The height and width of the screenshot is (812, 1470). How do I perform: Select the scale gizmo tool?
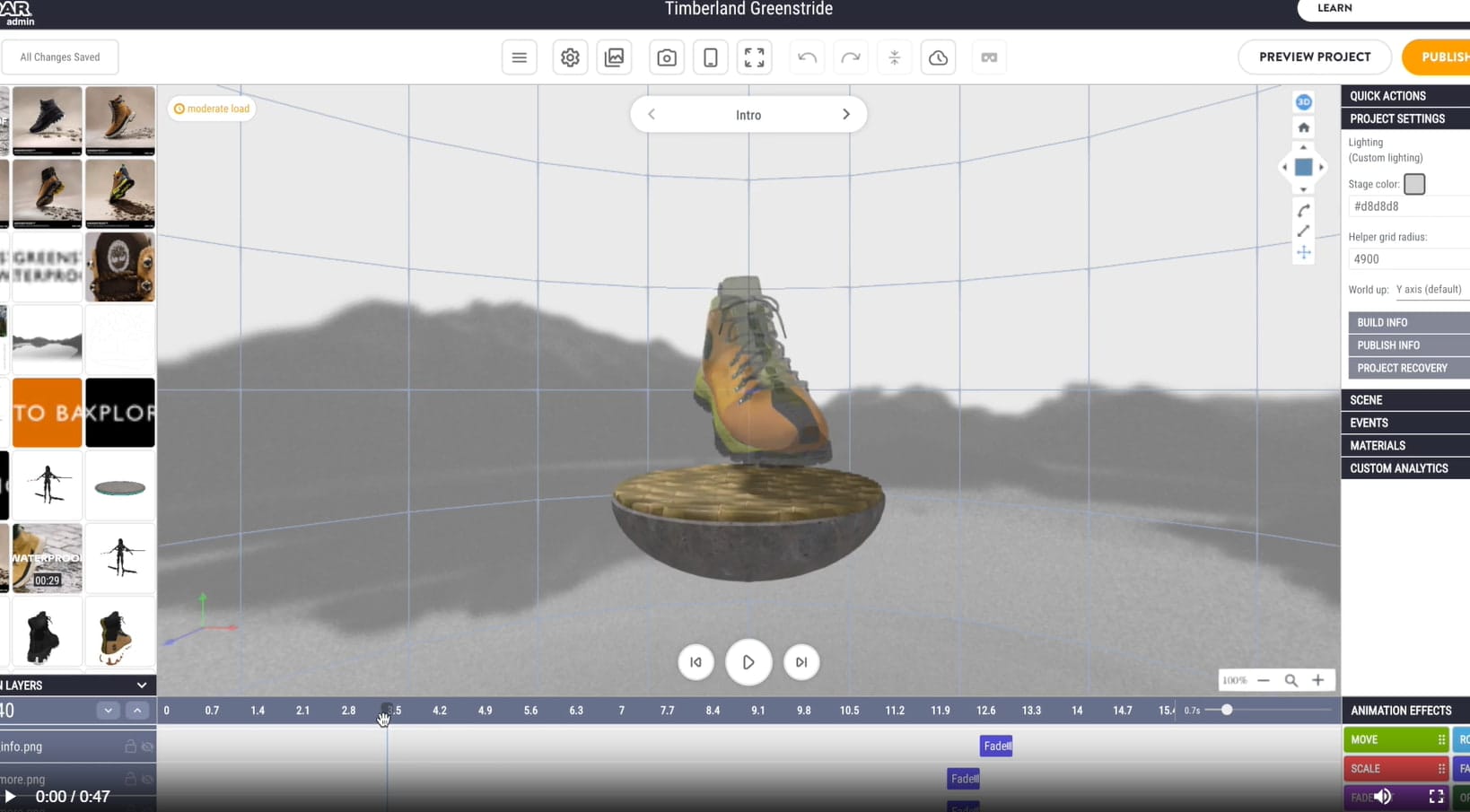(x=1304, y=231)
